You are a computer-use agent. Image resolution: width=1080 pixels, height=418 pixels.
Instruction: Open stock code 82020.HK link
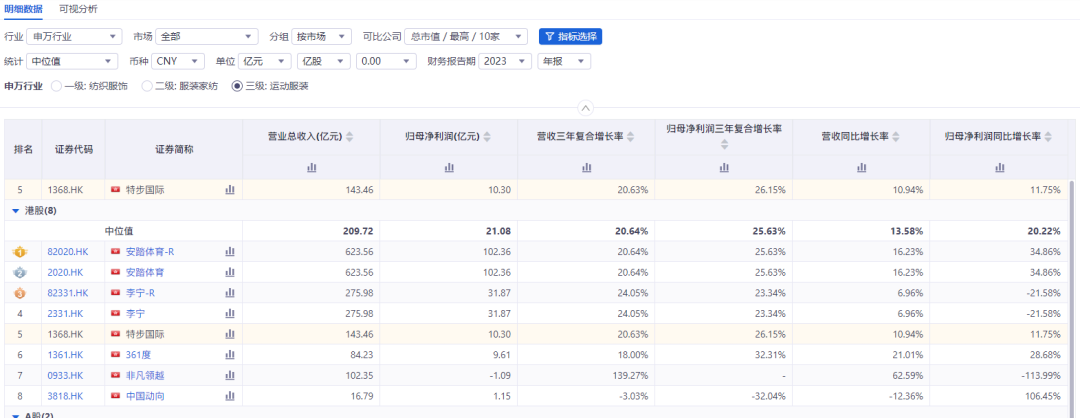click(68, 252)
